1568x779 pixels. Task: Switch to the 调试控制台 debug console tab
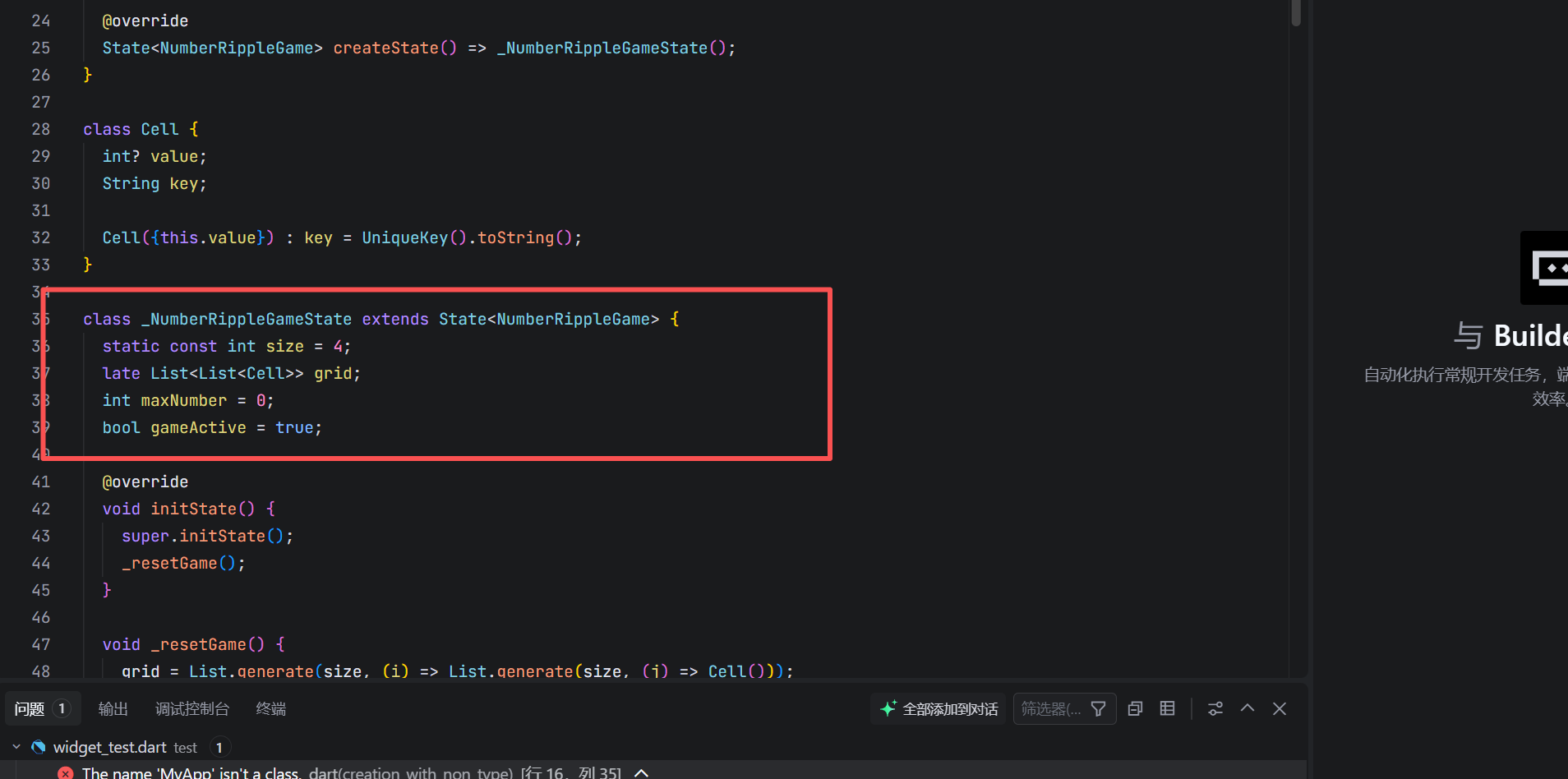pos(192,709)
